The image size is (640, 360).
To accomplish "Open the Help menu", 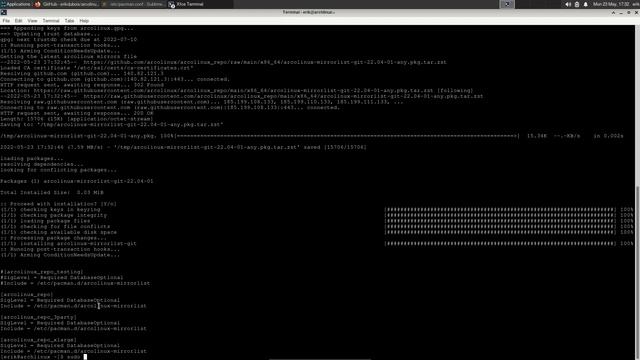I will pos(84,20).
